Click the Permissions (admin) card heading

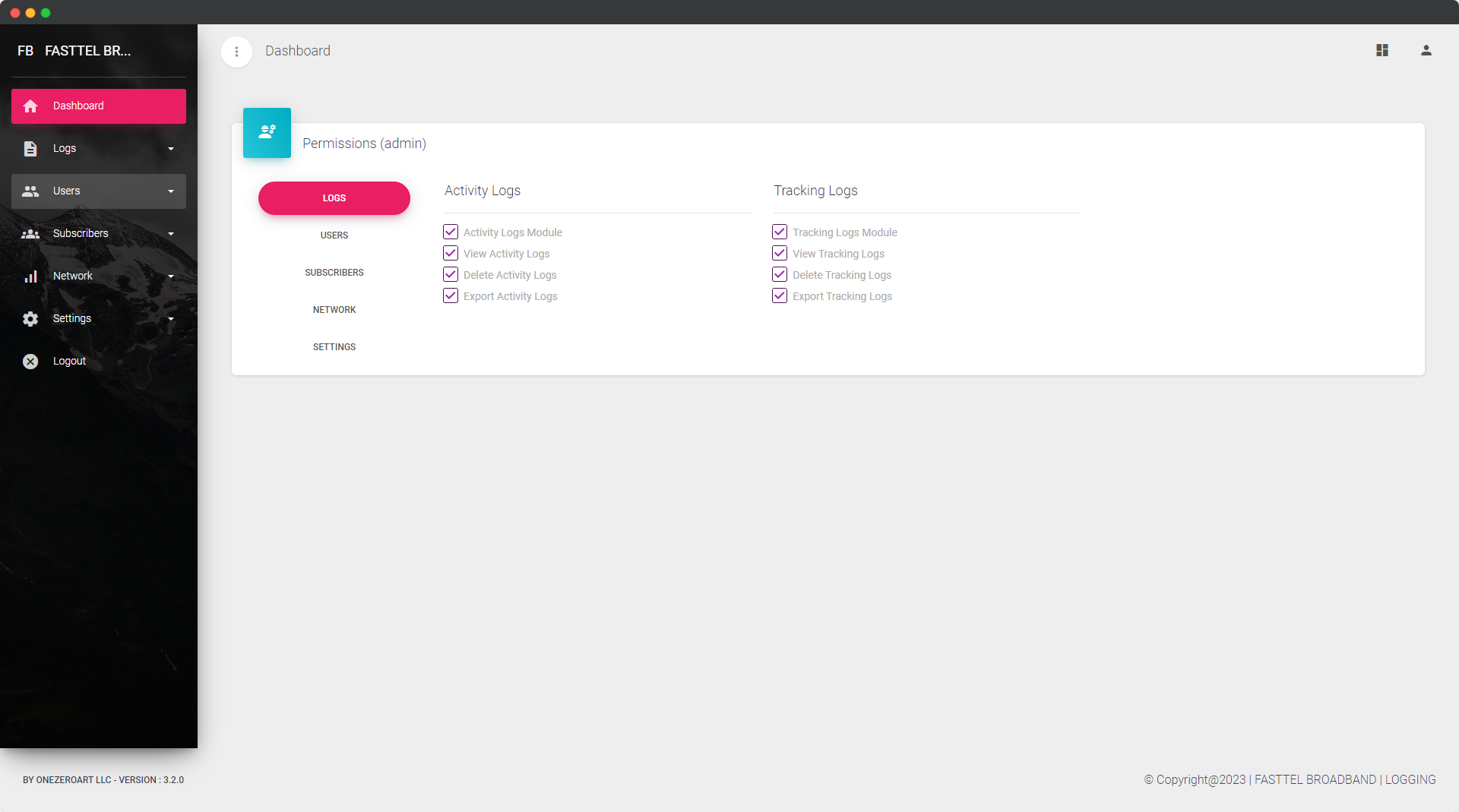point(364,144)
